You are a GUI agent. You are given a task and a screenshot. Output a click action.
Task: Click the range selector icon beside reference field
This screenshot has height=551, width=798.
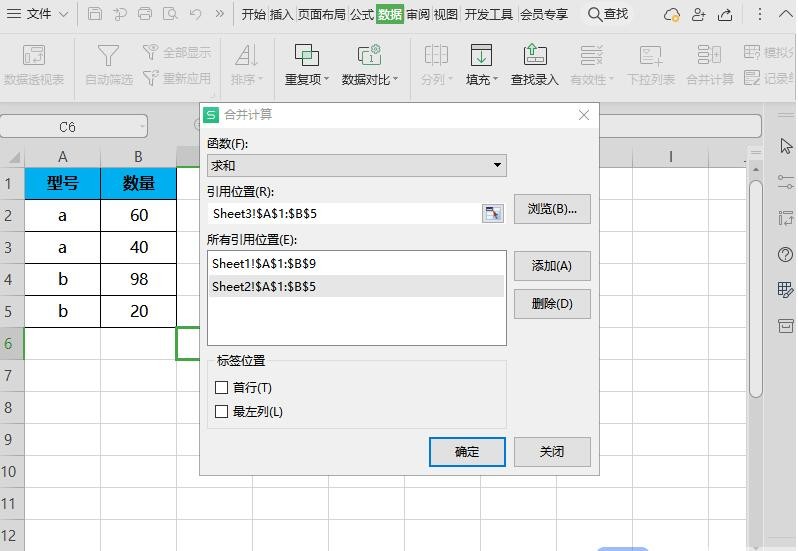(493, 213)
